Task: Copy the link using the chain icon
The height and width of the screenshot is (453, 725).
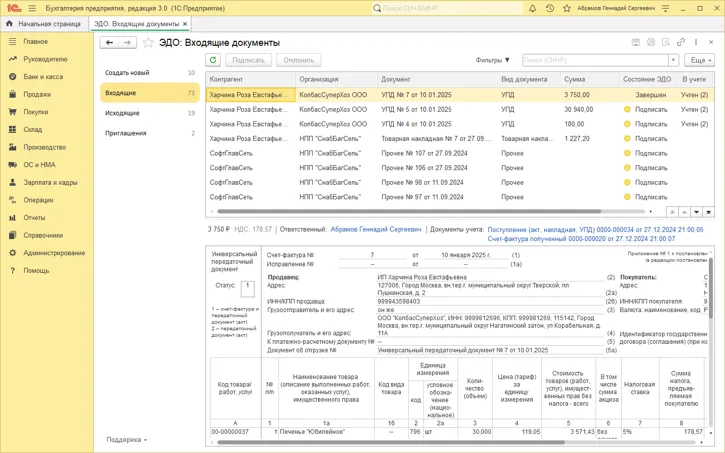Action: (681, 43)
